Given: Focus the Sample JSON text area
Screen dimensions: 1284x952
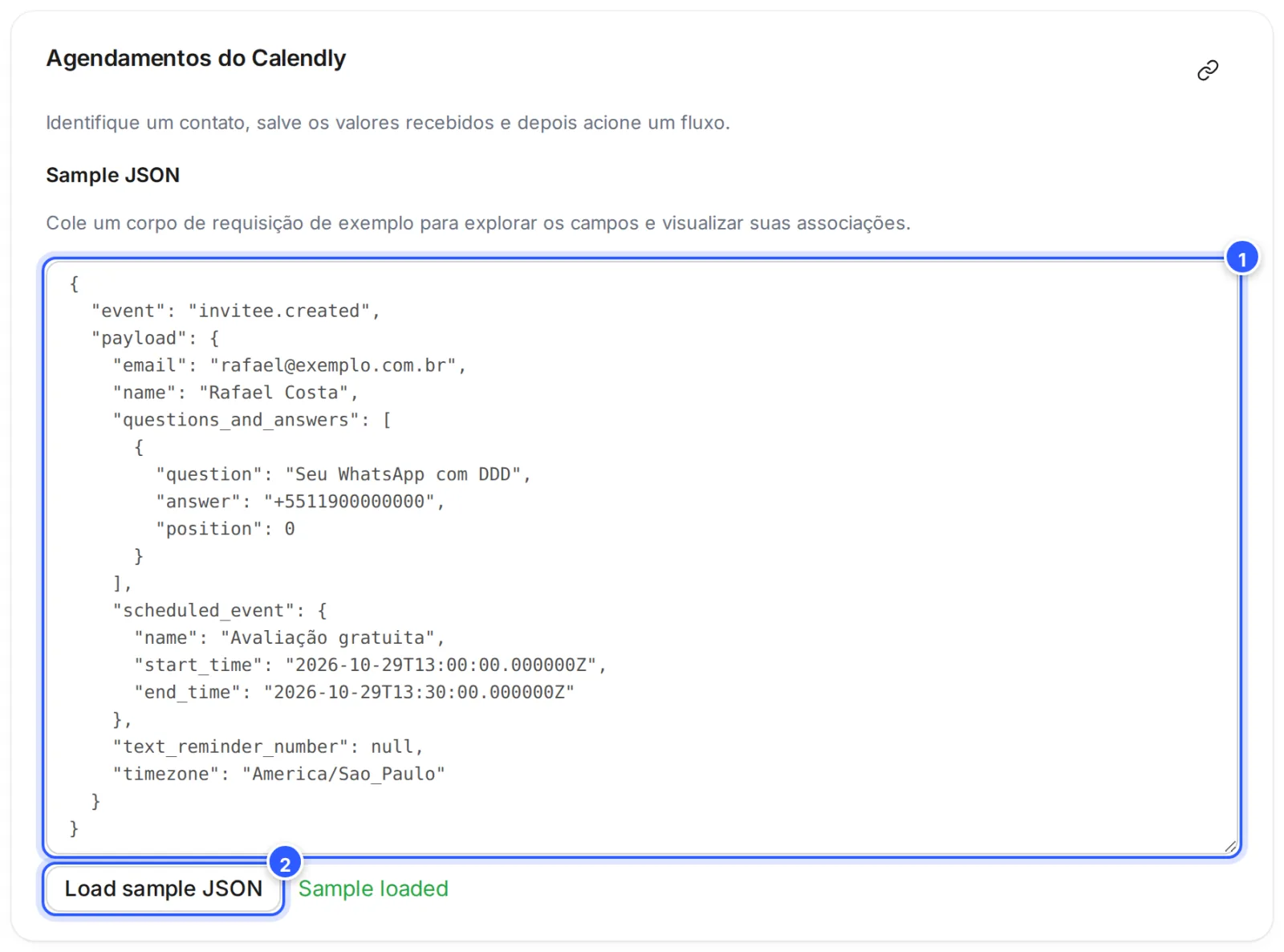Looking at the screenshot, I should pyautogui.click(x=642, y=558).
